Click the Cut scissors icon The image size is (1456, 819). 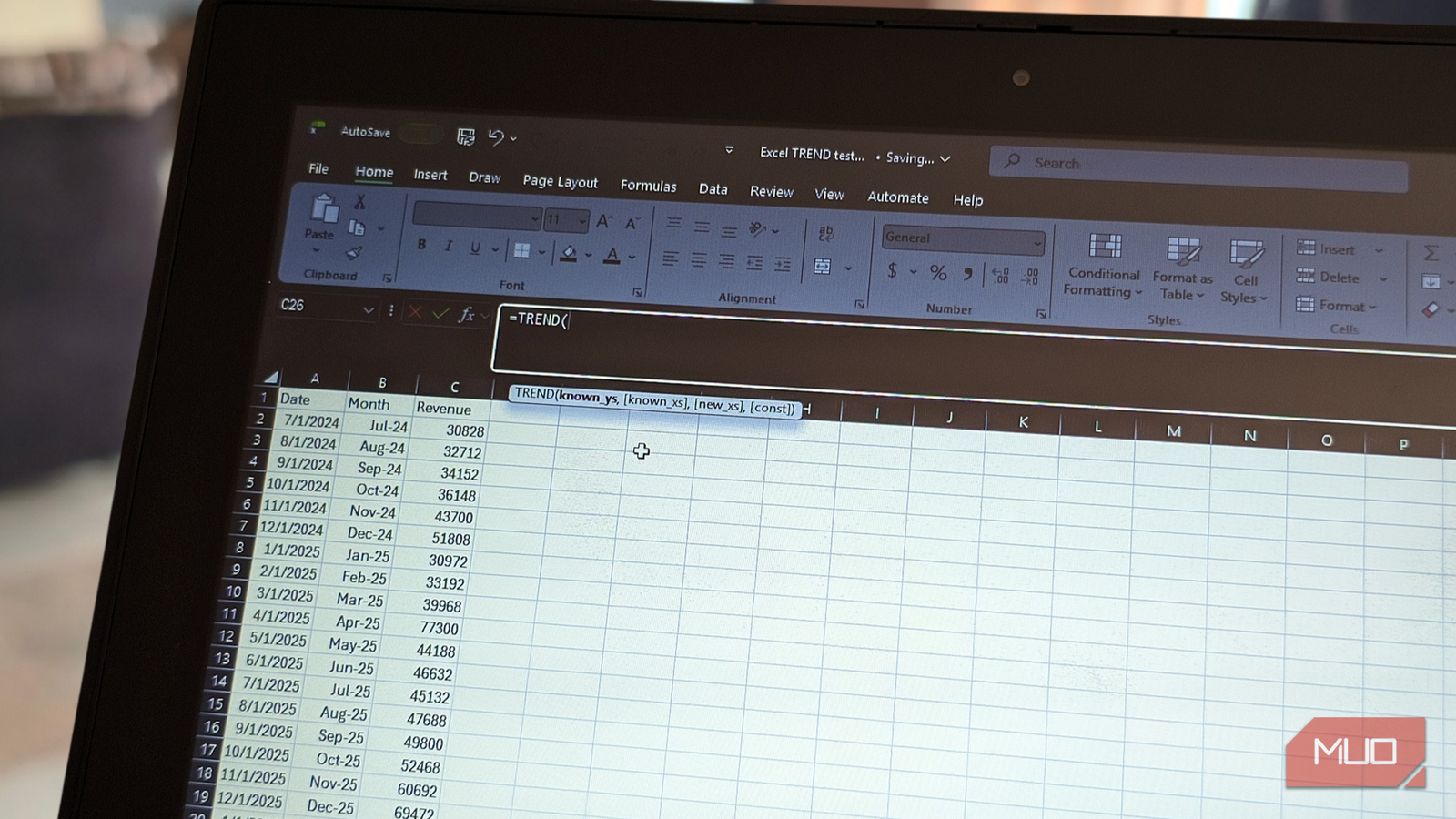coord(360,202)
